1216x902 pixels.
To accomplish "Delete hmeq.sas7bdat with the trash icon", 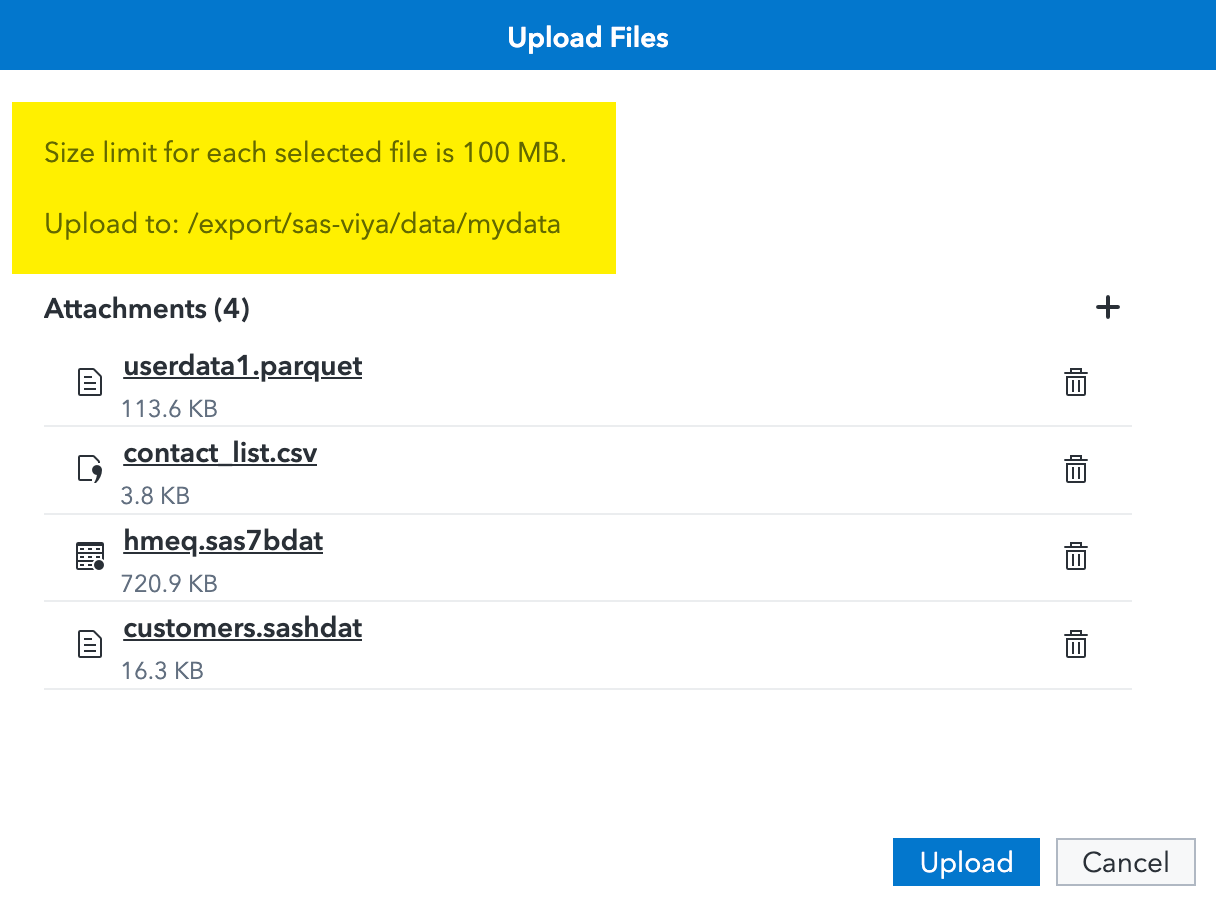I will point(1076,556).
